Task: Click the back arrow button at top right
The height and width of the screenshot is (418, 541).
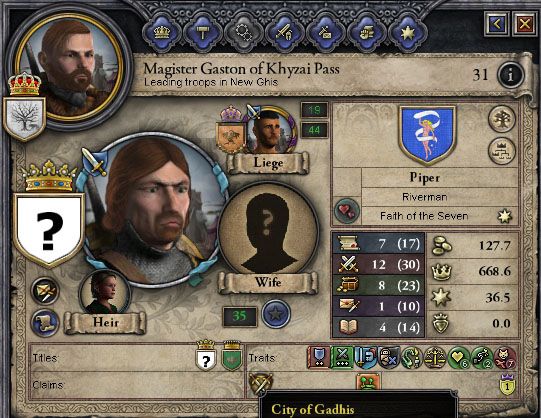Action: pos(496,24)
